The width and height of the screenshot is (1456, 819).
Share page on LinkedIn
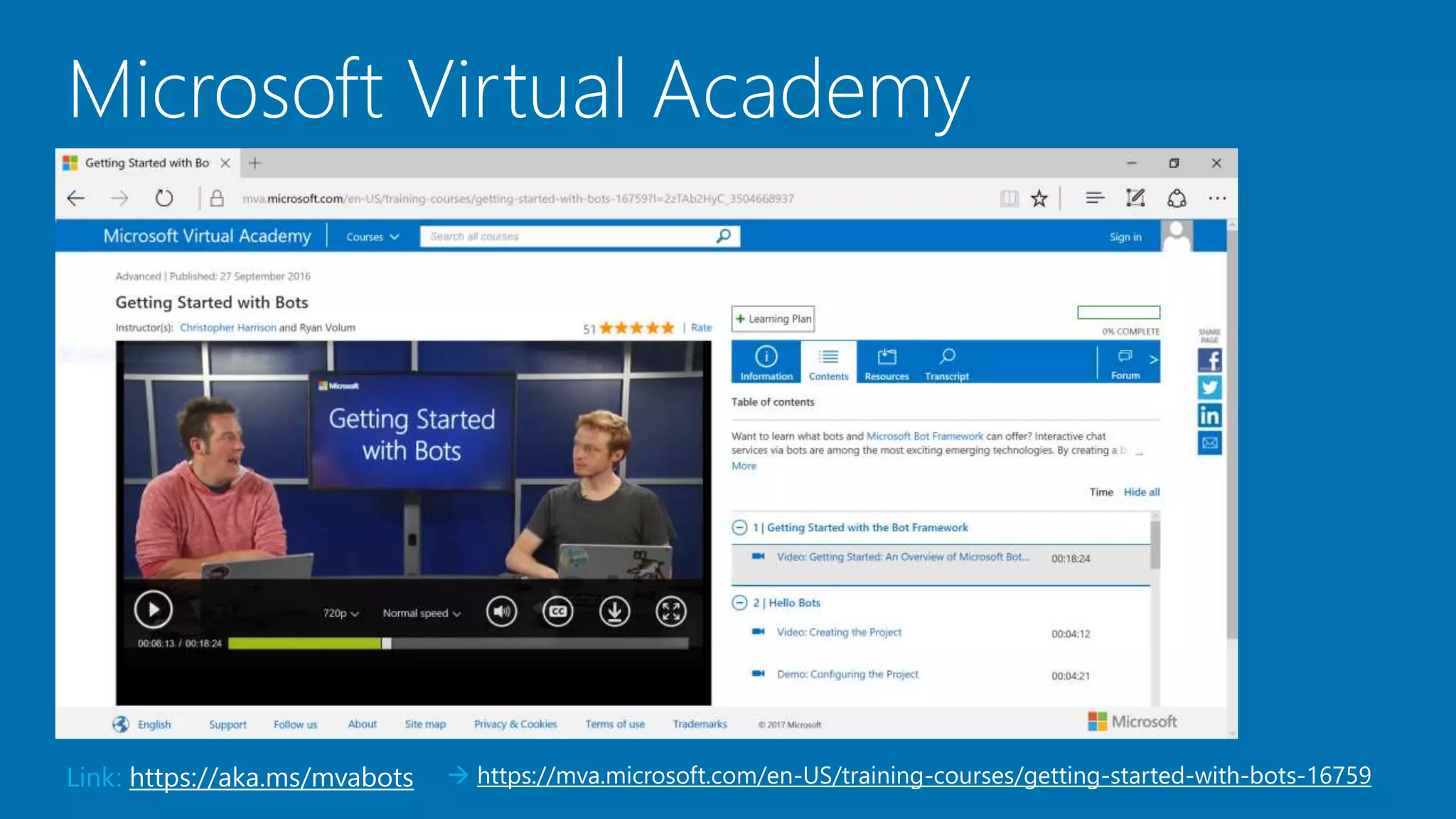1209,415
